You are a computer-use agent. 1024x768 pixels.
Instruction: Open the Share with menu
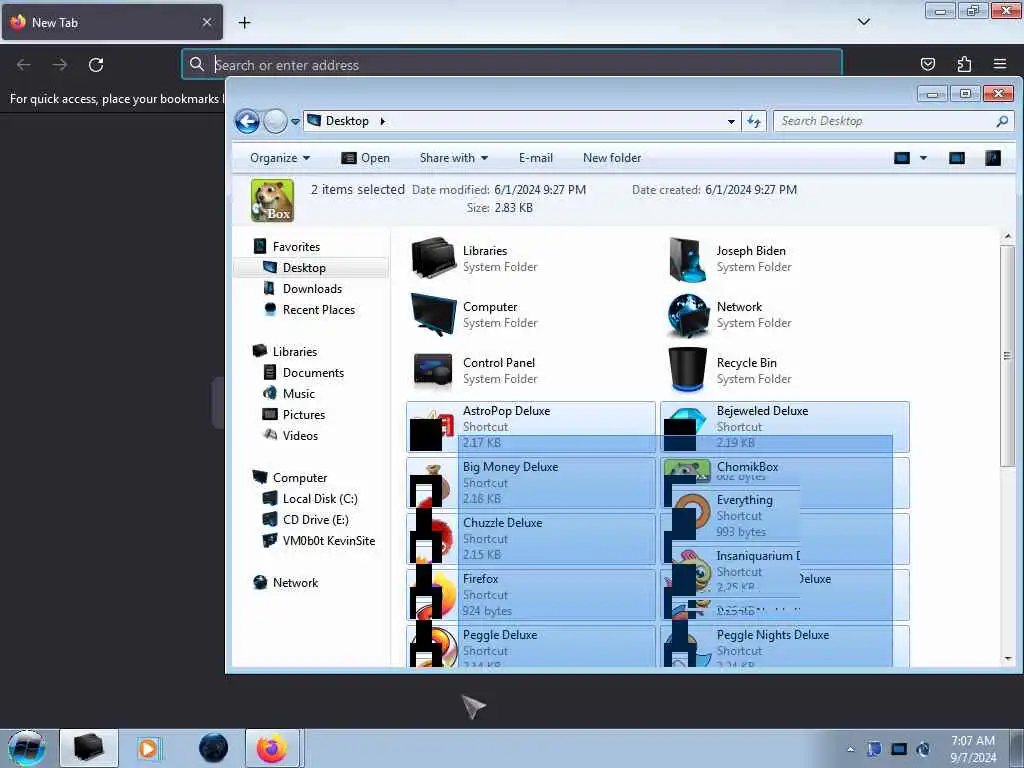[x=453, y=158]
